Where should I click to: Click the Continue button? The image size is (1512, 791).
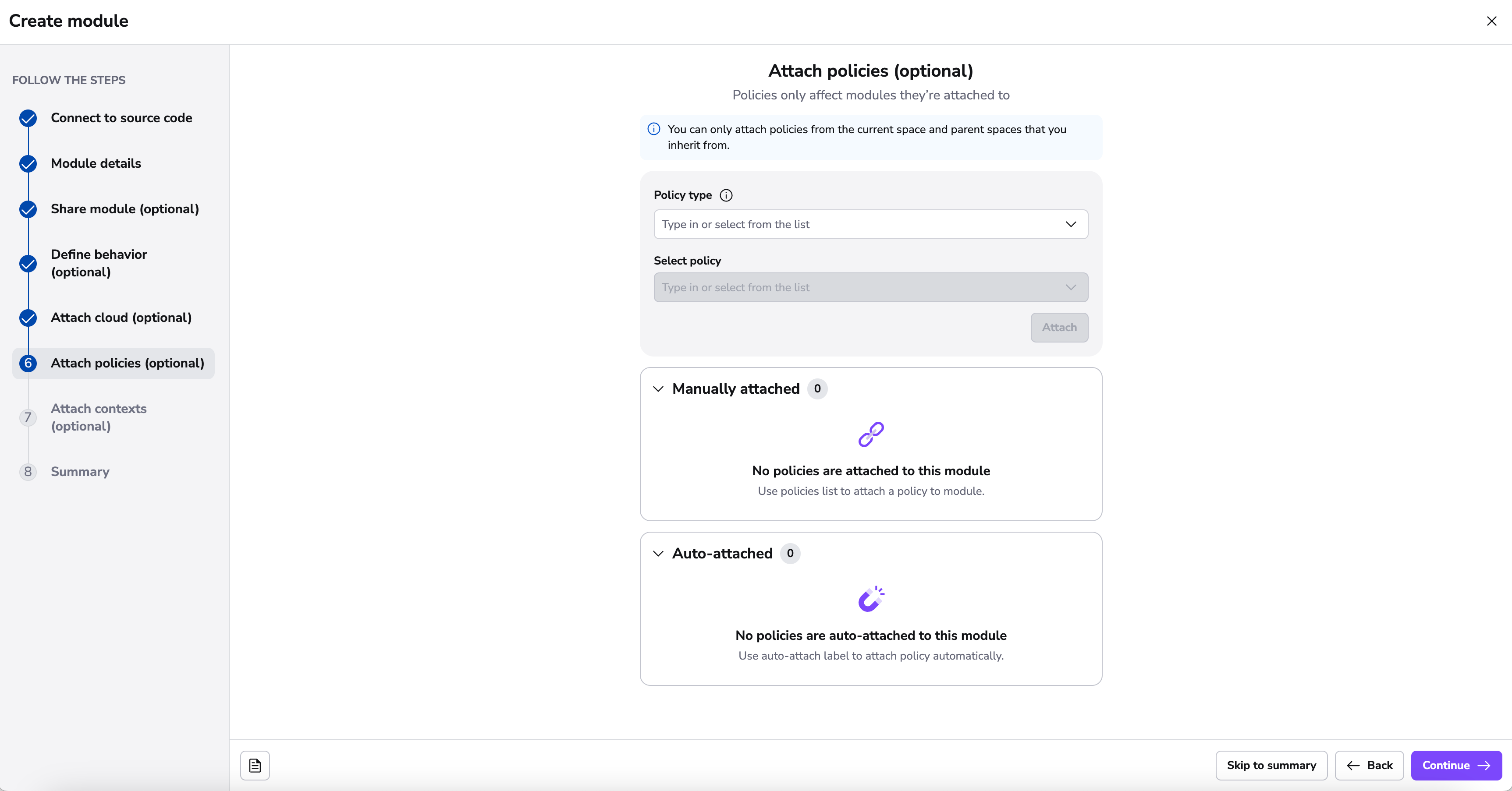click(1455, 765)
